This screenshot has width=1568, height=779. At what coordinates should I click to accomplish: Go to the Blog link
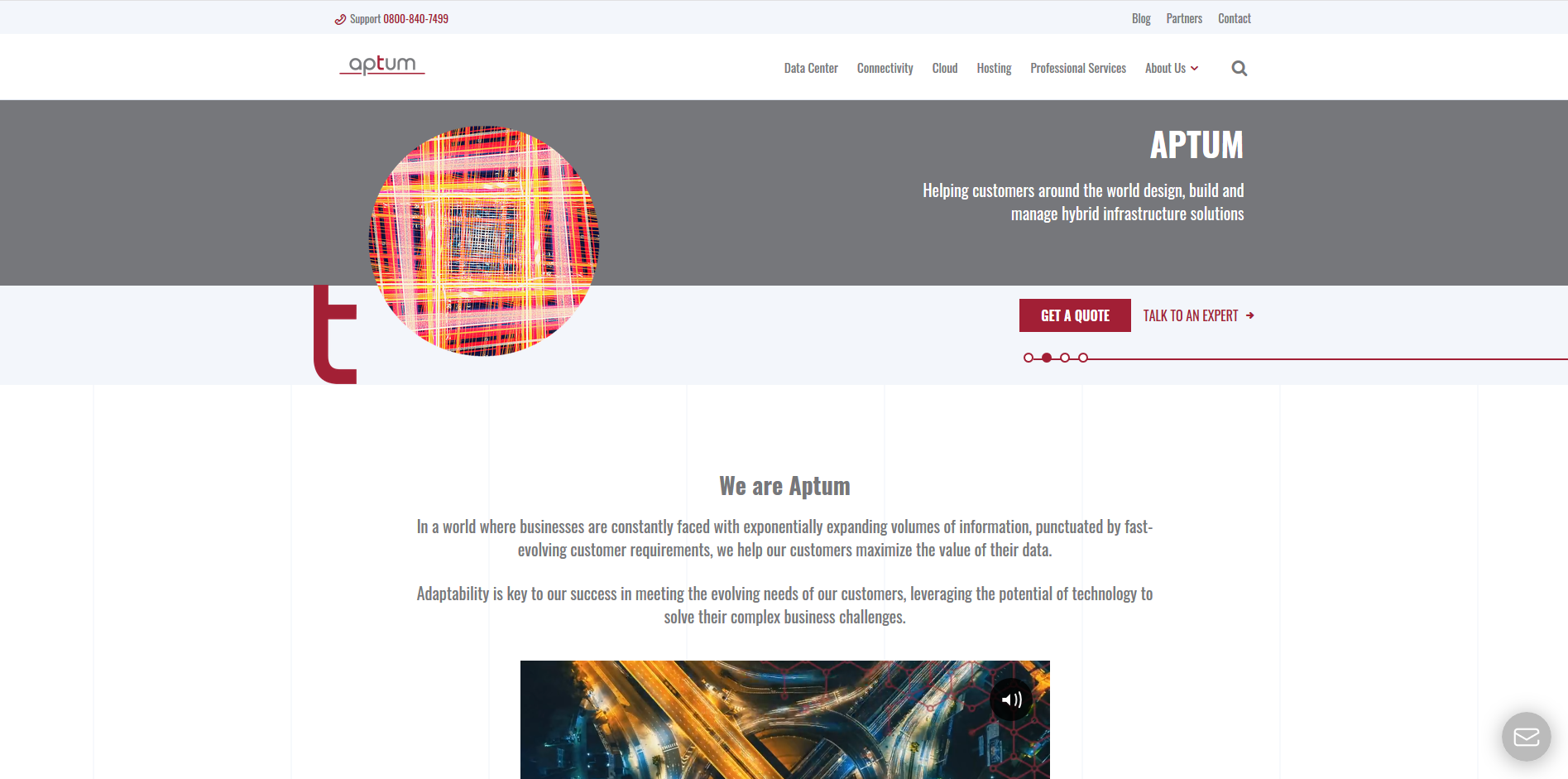pos(1141,19)
